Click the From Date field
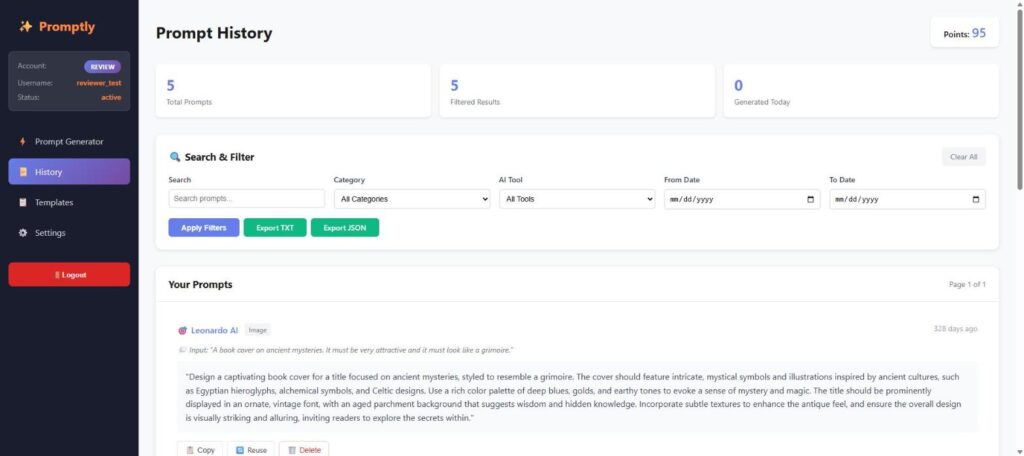This screenshot has height=456, width=1024. point(742,199)
